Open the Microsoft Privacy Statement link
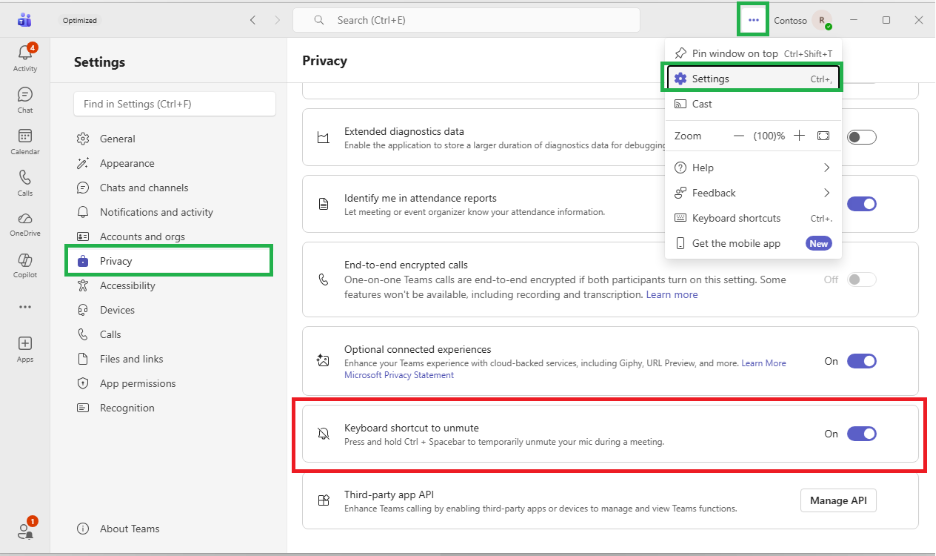Viewport: 936px width, 556px height. [x=399, y=375]
